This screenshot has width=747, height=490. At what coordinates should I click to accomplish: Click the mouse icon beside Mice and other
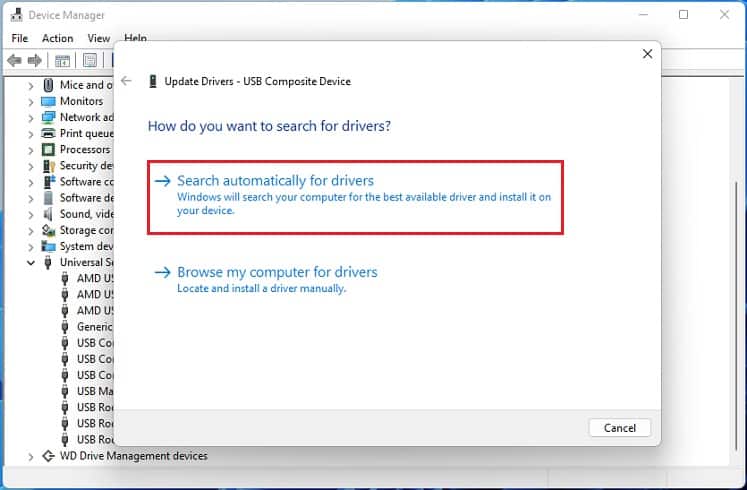pos(48,85)
